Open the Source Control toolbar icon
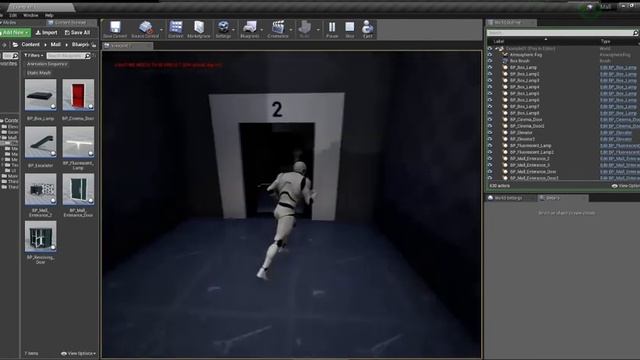Image resolution: width=640 pixels, height=360 pixels. pyautogui.click(x=145, y=27)
